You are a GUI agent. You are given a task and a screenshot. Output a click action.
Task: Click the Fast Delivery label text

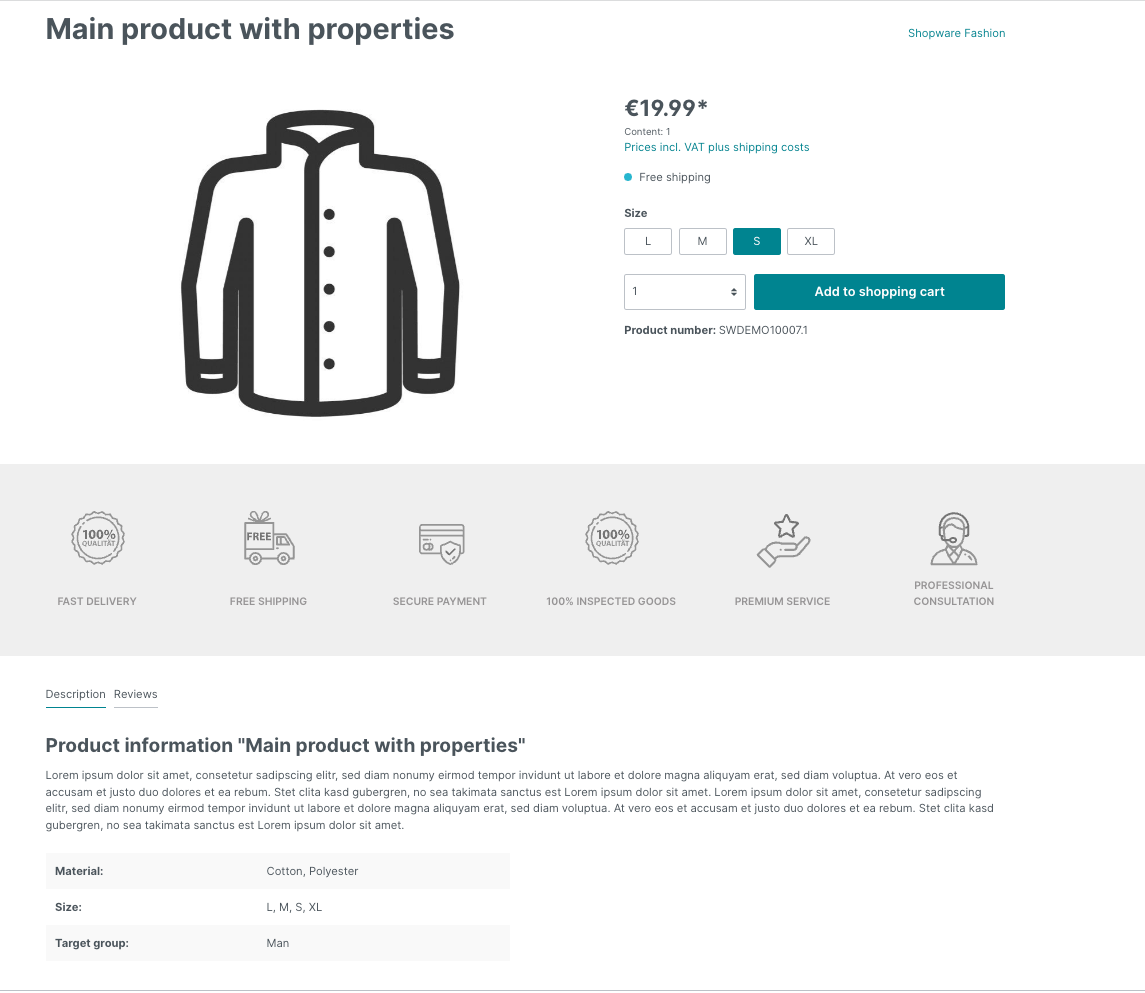tap(97, 602)
